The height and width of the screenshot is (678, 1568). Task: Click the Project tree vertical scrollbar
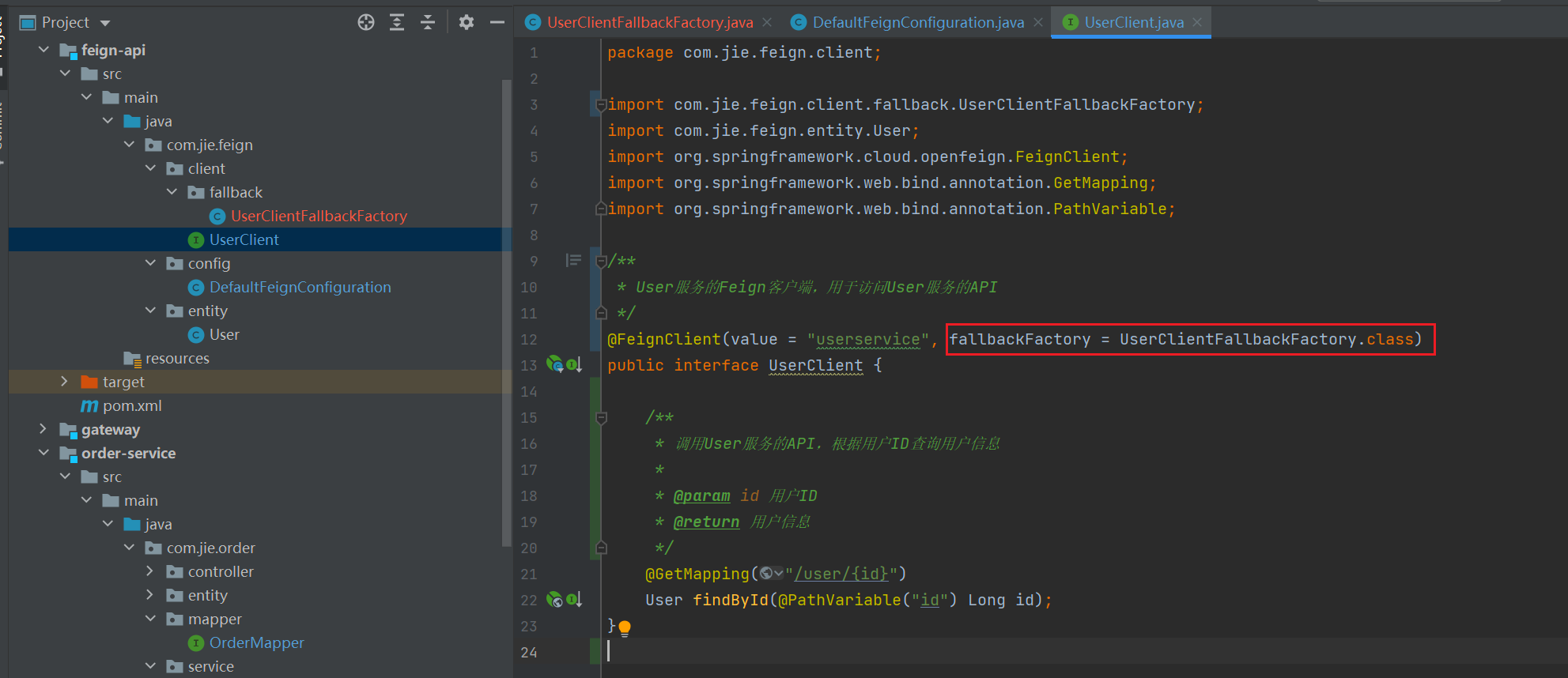[x=507, y=312]
